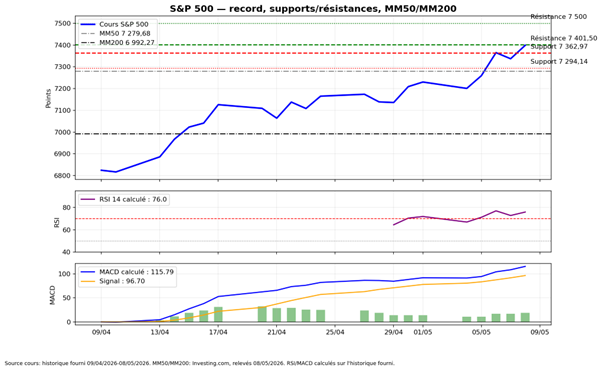Click the 50 tick on the MACD axis
The height and width of the screenshot is (371, 602).
click(x=67, y=298)
